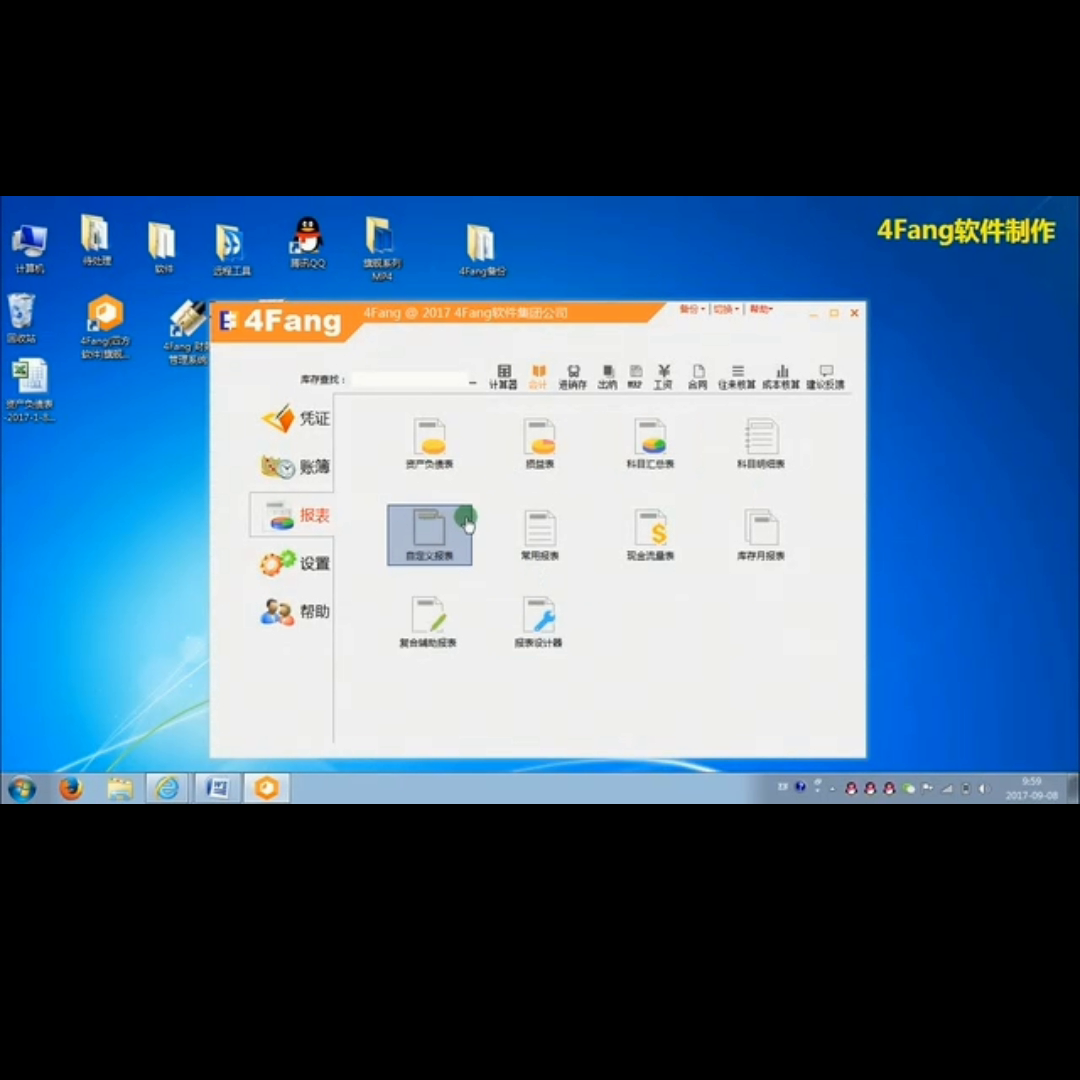Switch to the MRP module
The height and width of the screenshot is (1080, 1080).
coord(635,377)
